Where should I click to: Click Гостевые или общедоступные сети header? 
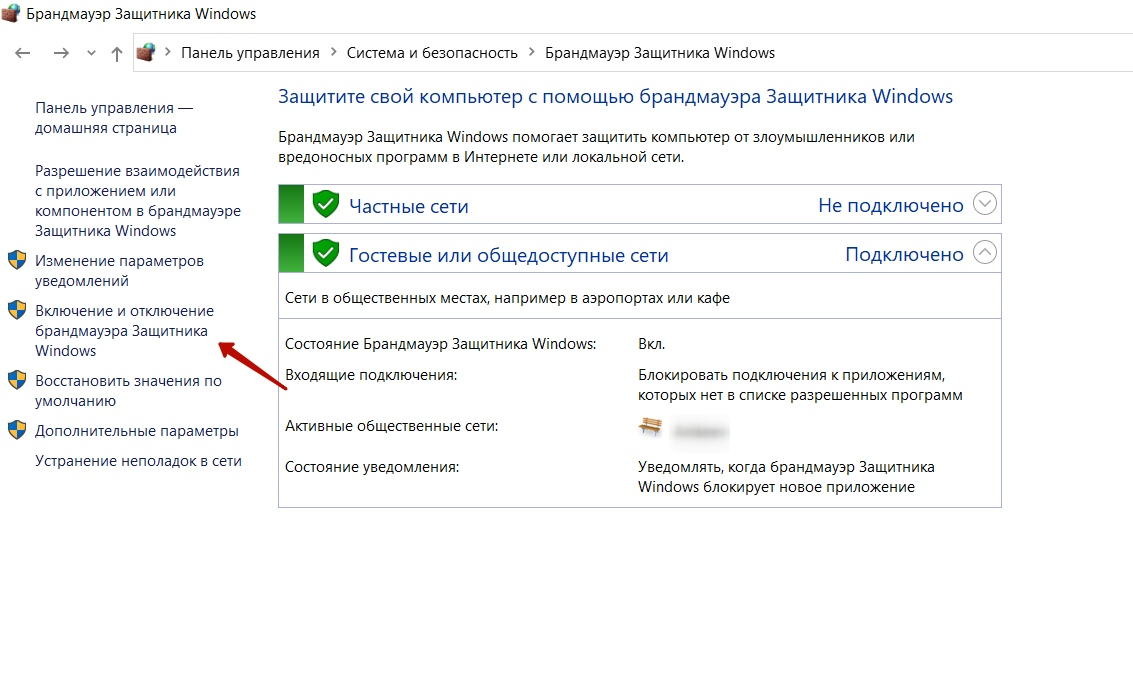coord(509,256)
